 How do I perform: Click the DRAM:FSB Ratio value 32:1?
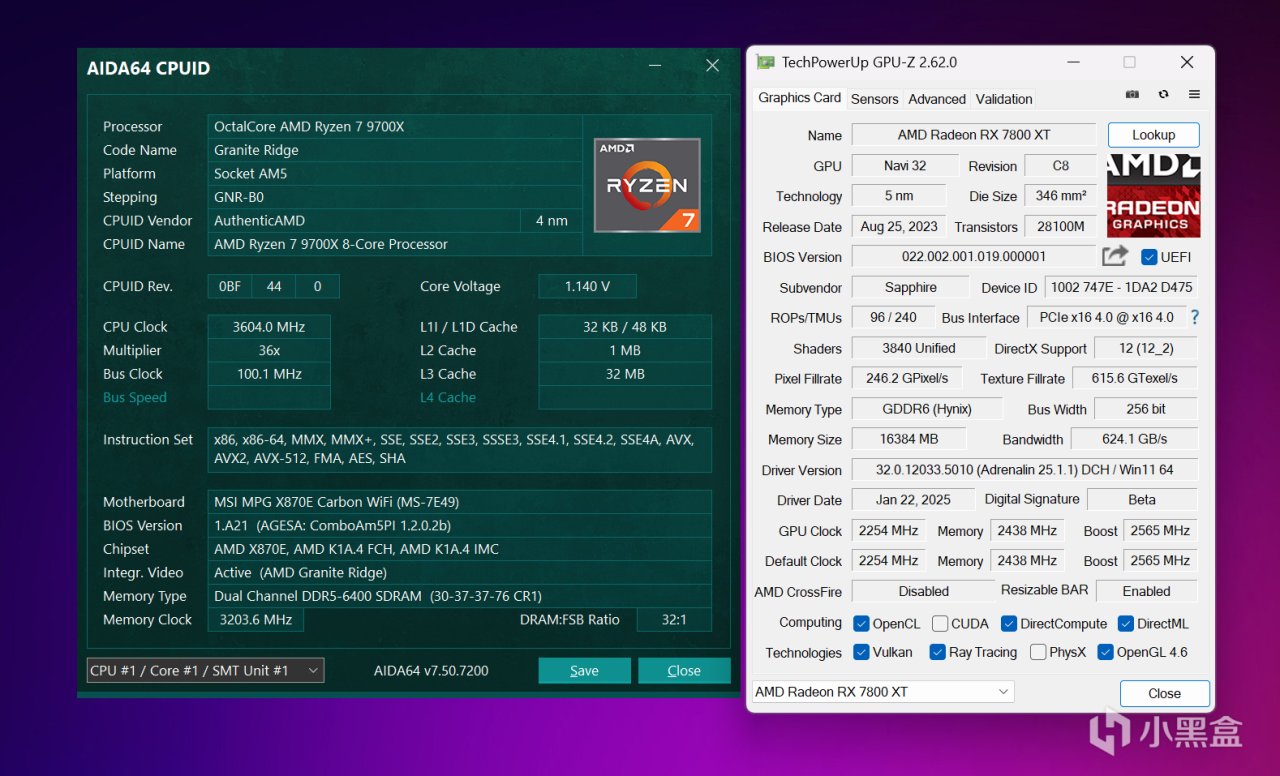(674, 619)
